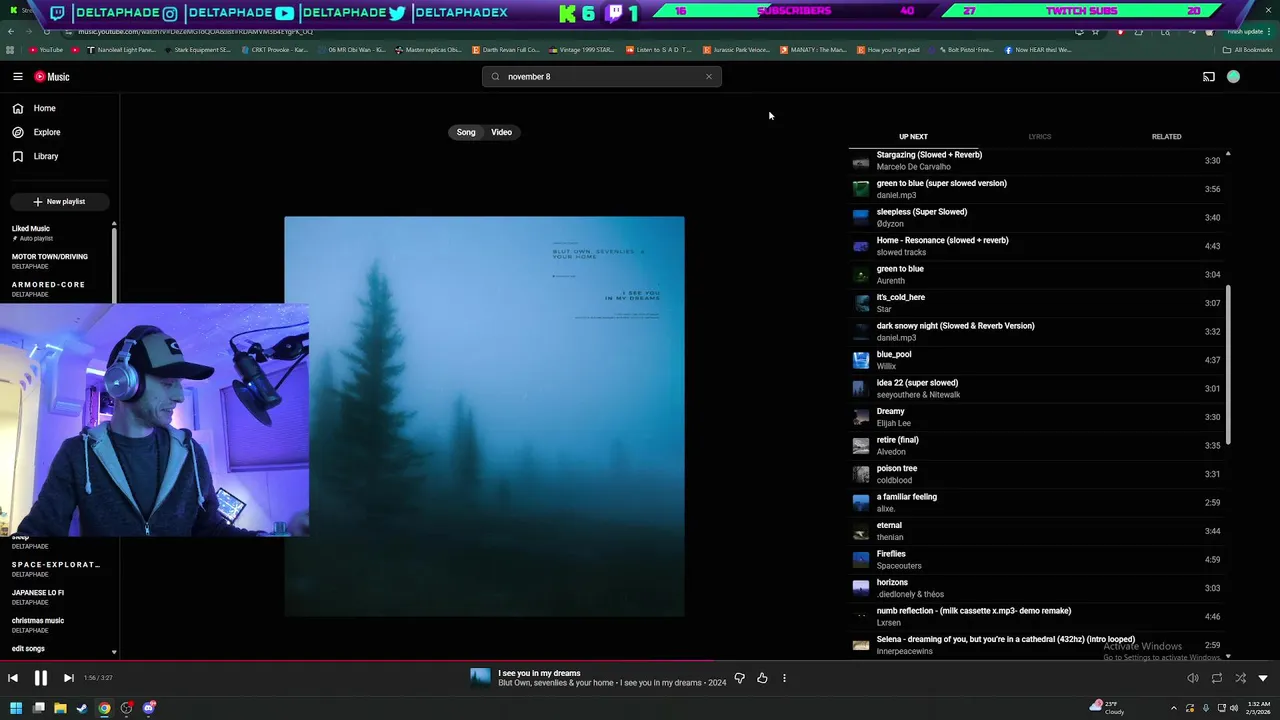Image resolution: width=1280 pixels, height=720 pixels.
Task: Like I see you in my dreams
Action: pyautogui.click(x=762, y=678)
